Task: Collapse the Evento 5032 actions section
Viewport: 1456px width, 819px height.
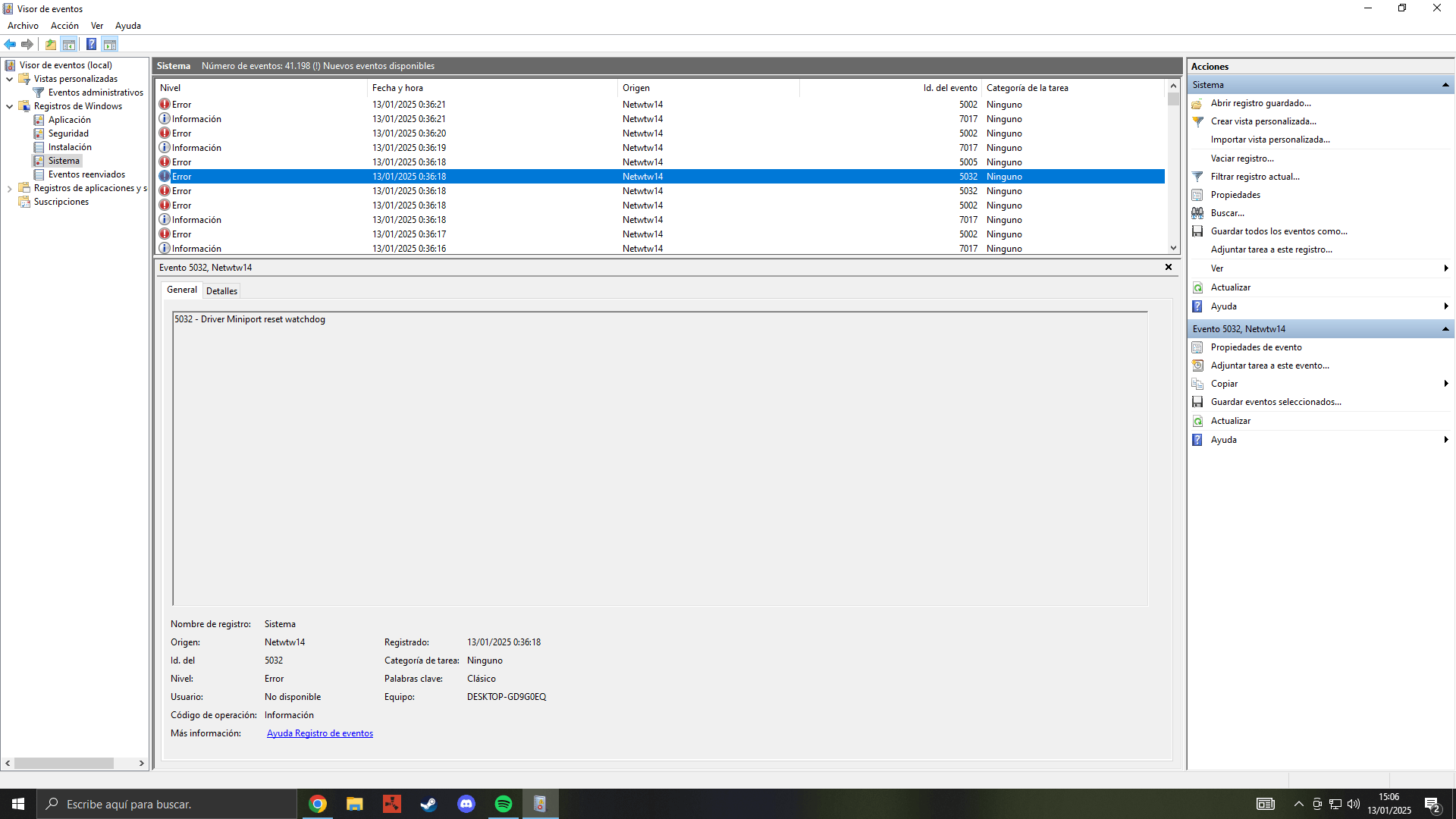Action: coord(1445,329)
